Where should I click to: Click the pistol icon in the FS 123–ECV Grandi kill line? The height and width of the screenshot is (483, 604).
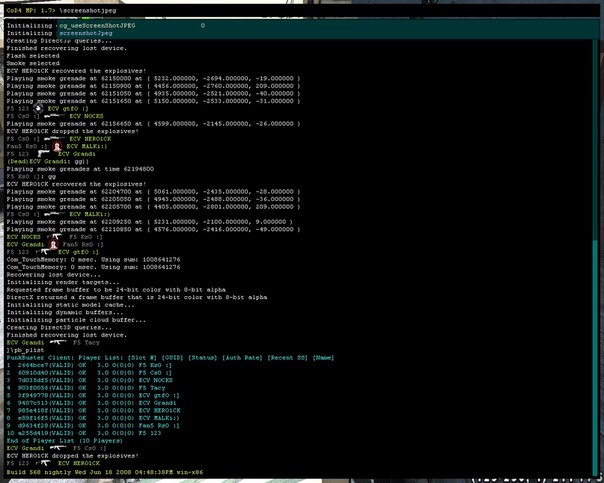click(43, 154)
